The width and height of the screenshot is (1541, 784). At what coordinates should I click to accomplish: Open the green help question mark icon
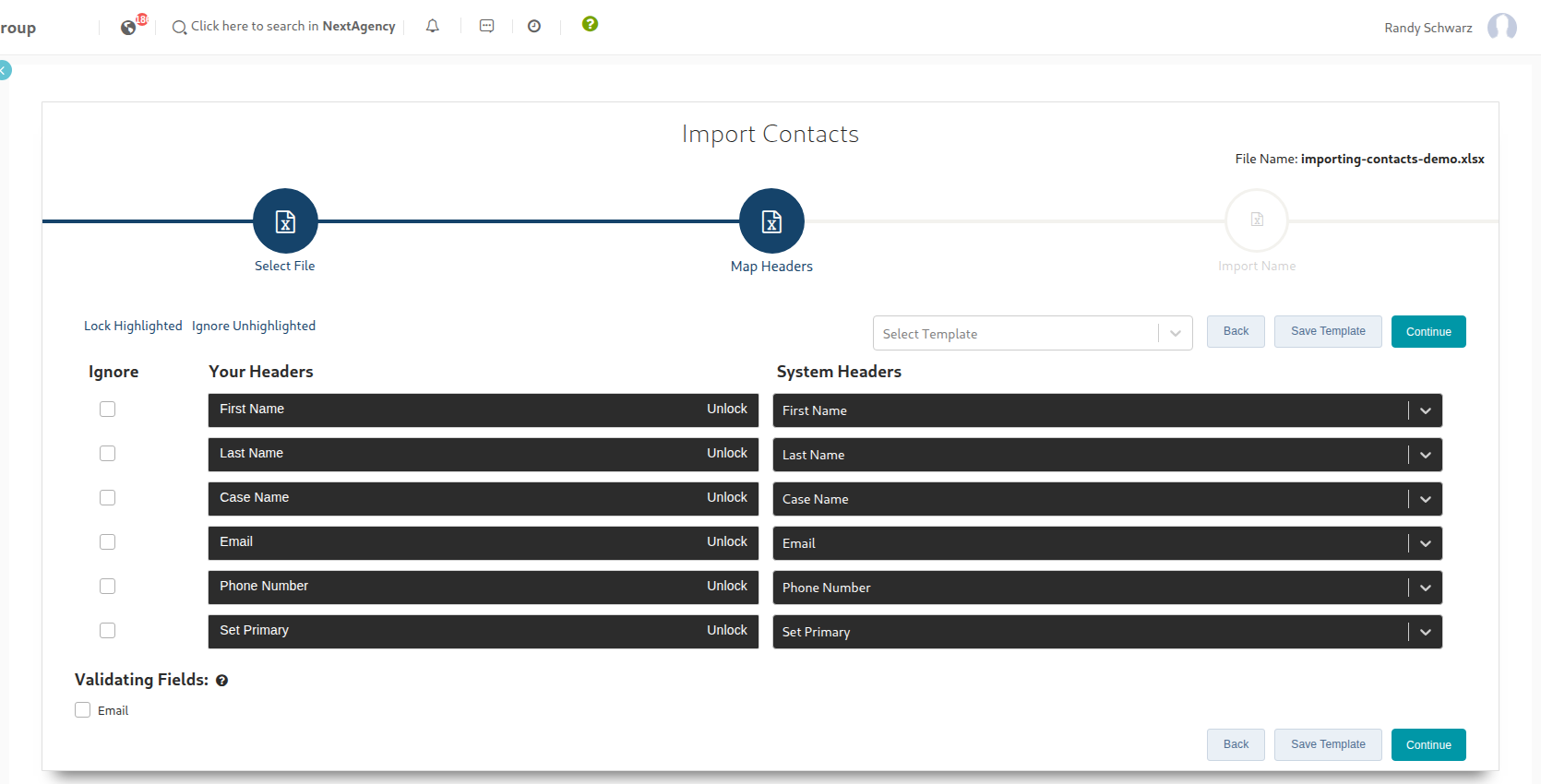(x=591, y=24)
